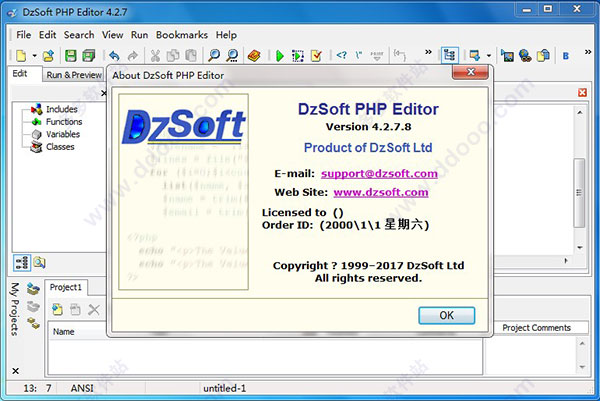Close the code explorer panel

pos(103,93)
